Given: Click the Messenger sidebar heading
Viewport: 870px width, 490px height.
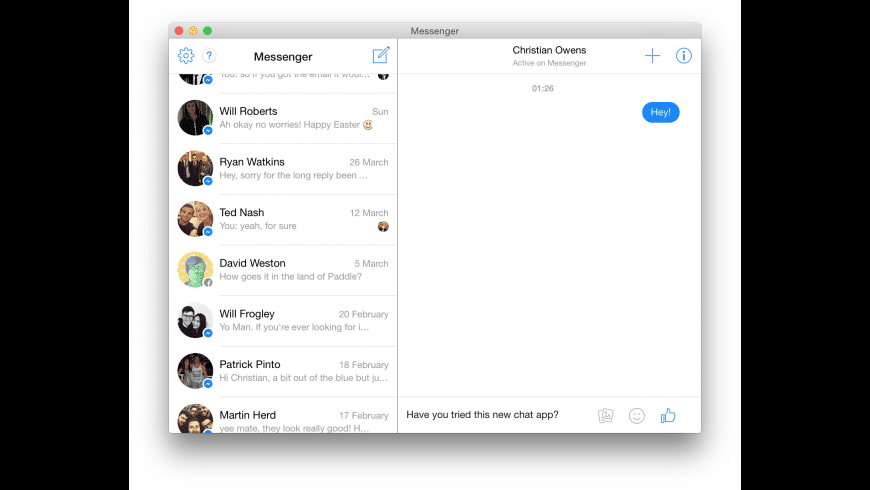Looking at the screenshot, I should tap(283, 57).
